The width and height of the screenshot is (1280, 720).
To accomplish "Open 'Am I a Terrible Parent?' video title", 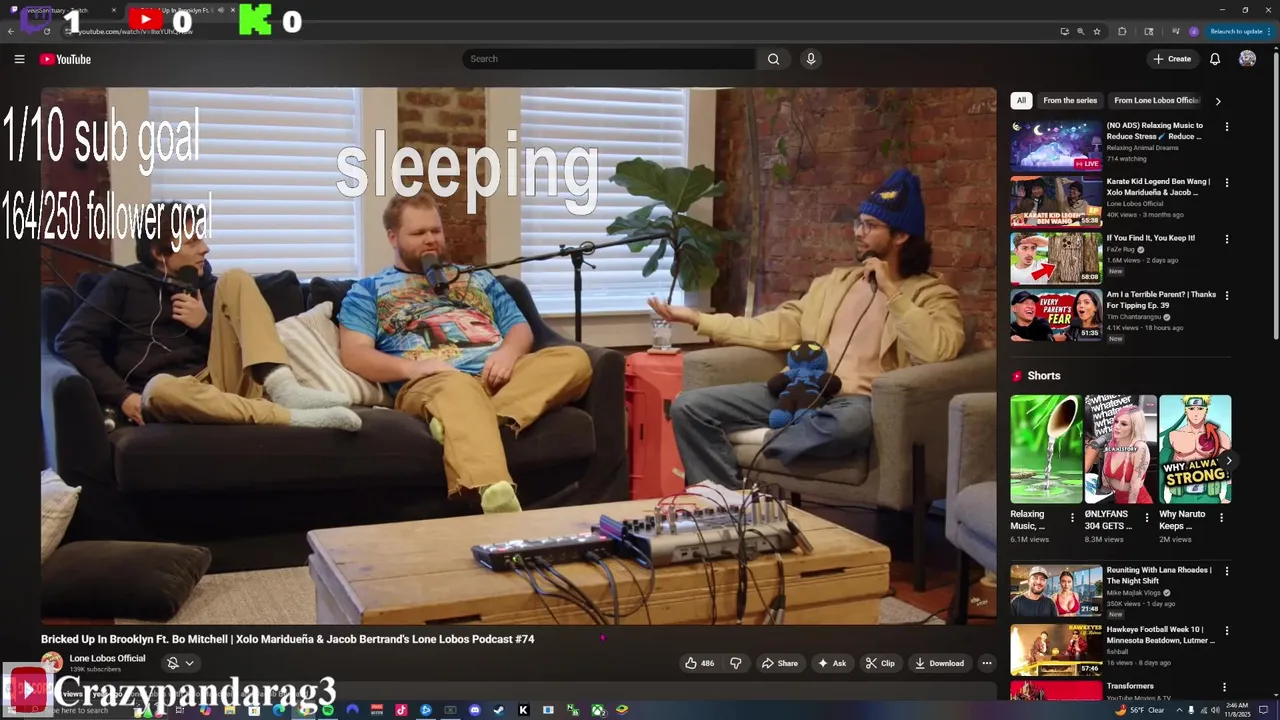I will tap(1161, 300).
